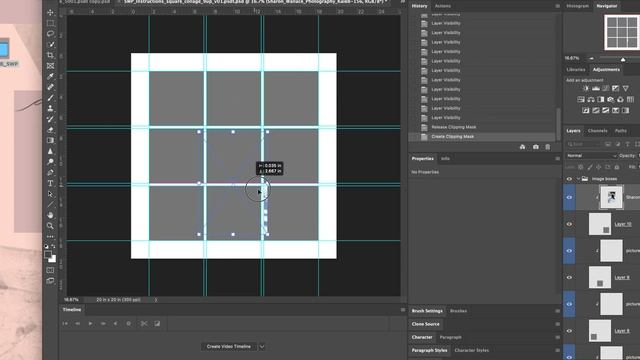Select the Zoom tool

pyautogui.click(x=50, y=226)
